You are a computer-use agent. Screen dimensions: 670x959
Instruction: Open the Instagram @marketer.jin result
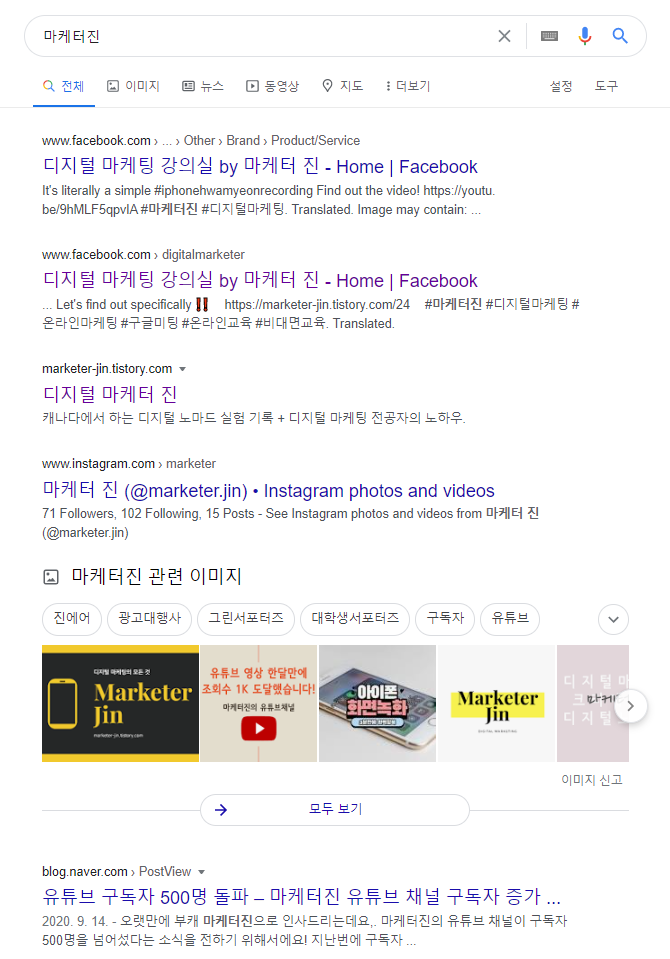268,490
